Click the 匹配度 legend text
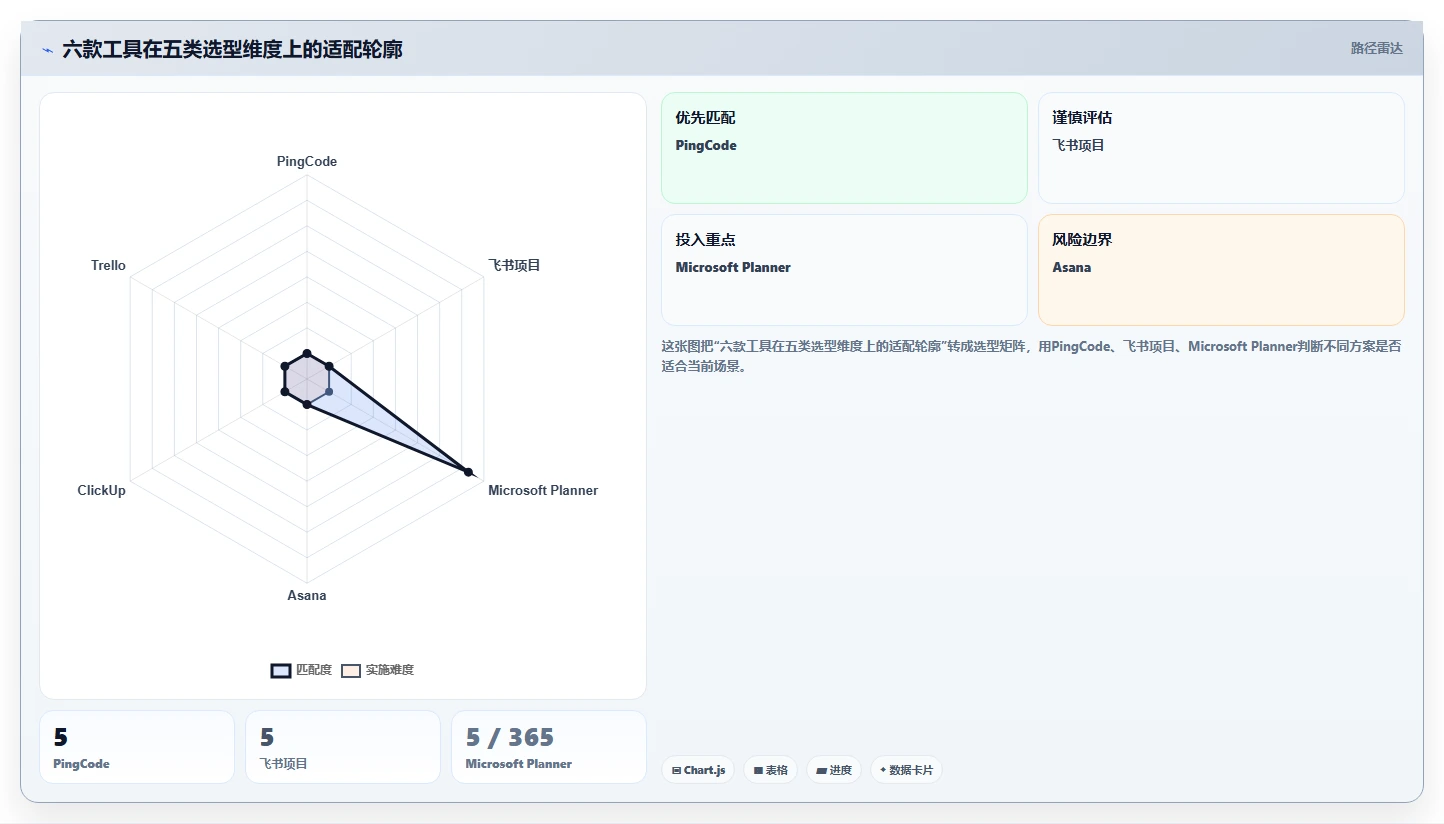Viewport: 1444px width, 824px height. pyautogui.click(x=314, y=670)
